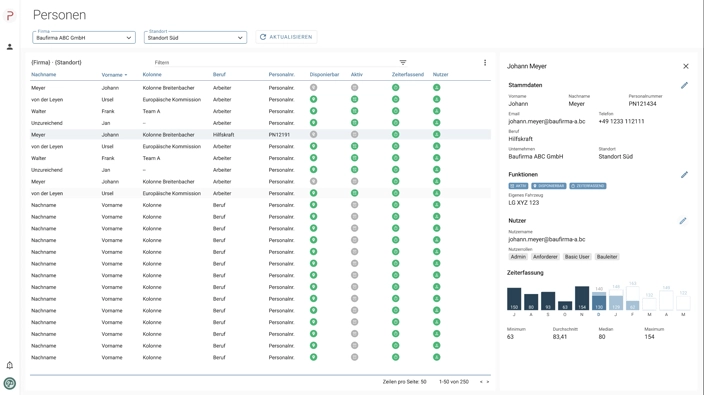This screenshot has width=704, height=395.
Task: Select the PN12191 personnel number cell
Action: [279, 134]
